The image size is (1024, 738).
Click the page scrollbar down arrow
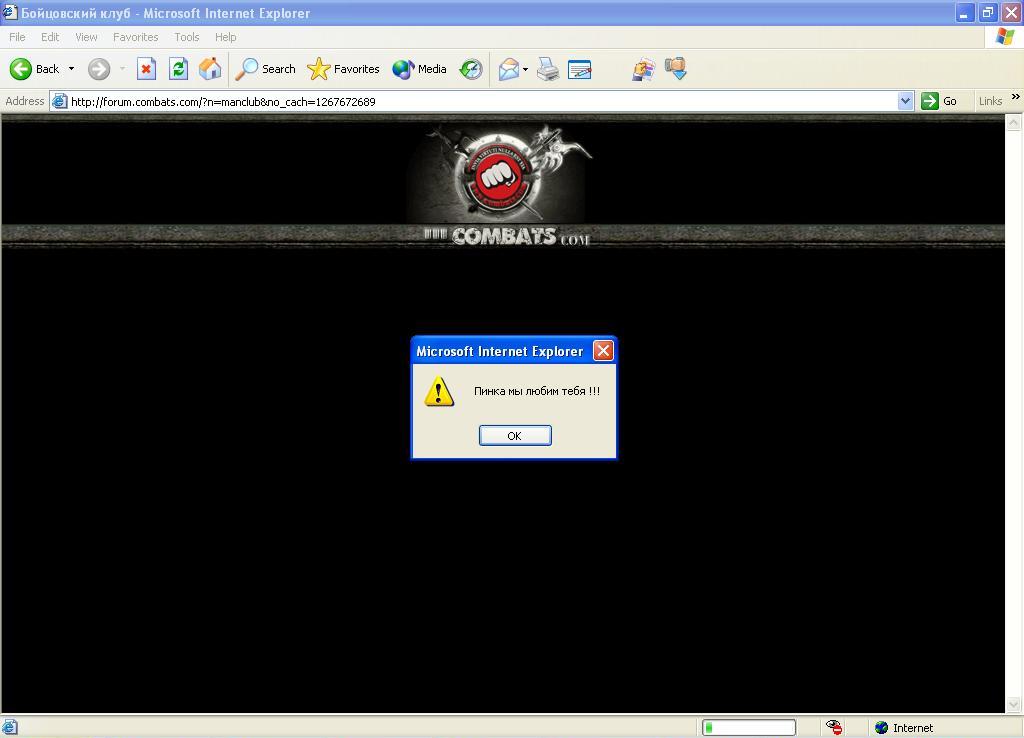click(x=1014, y=705)
